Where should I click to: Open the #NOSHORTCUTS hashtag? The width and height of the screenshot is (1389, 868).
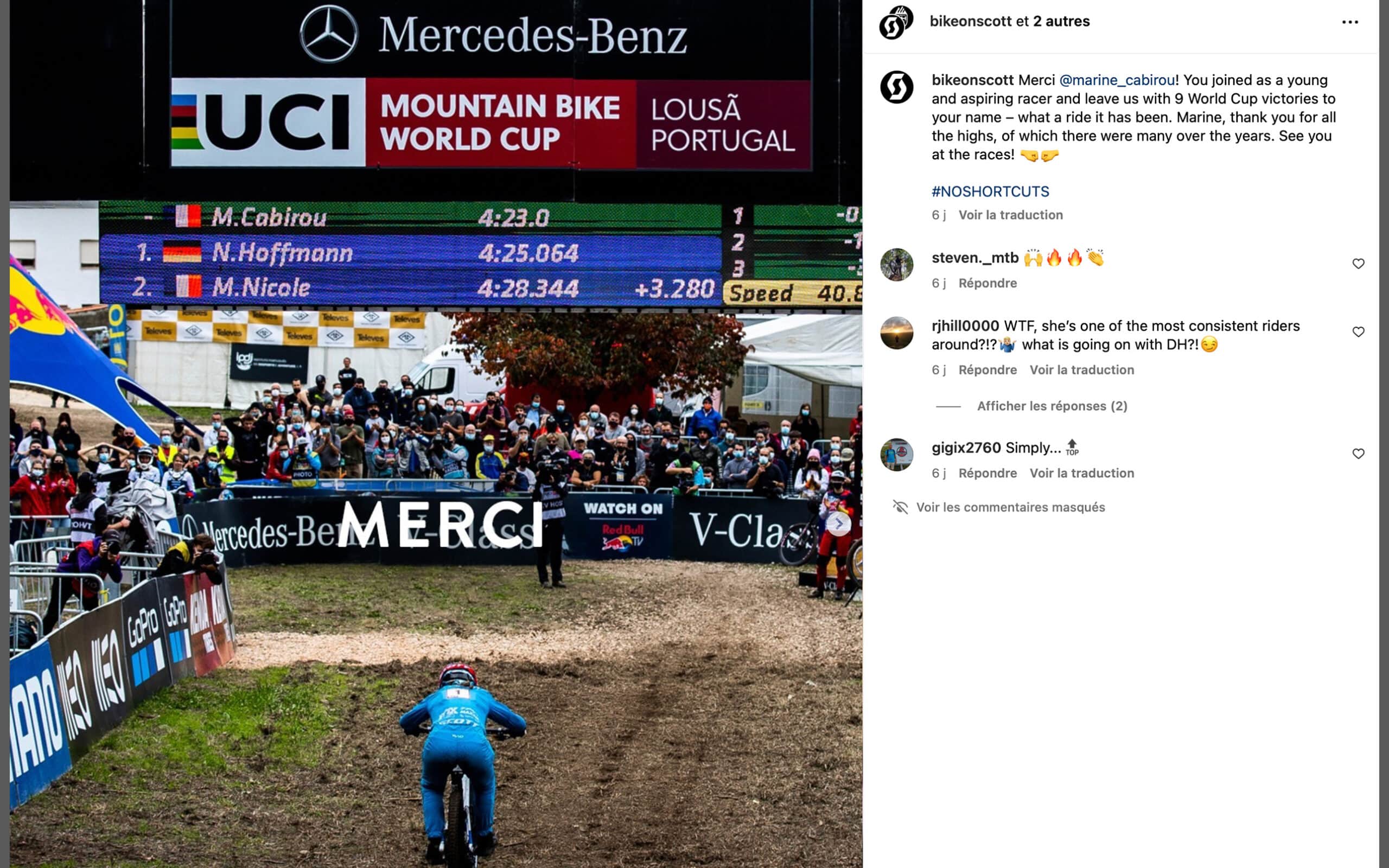[990, 191]
